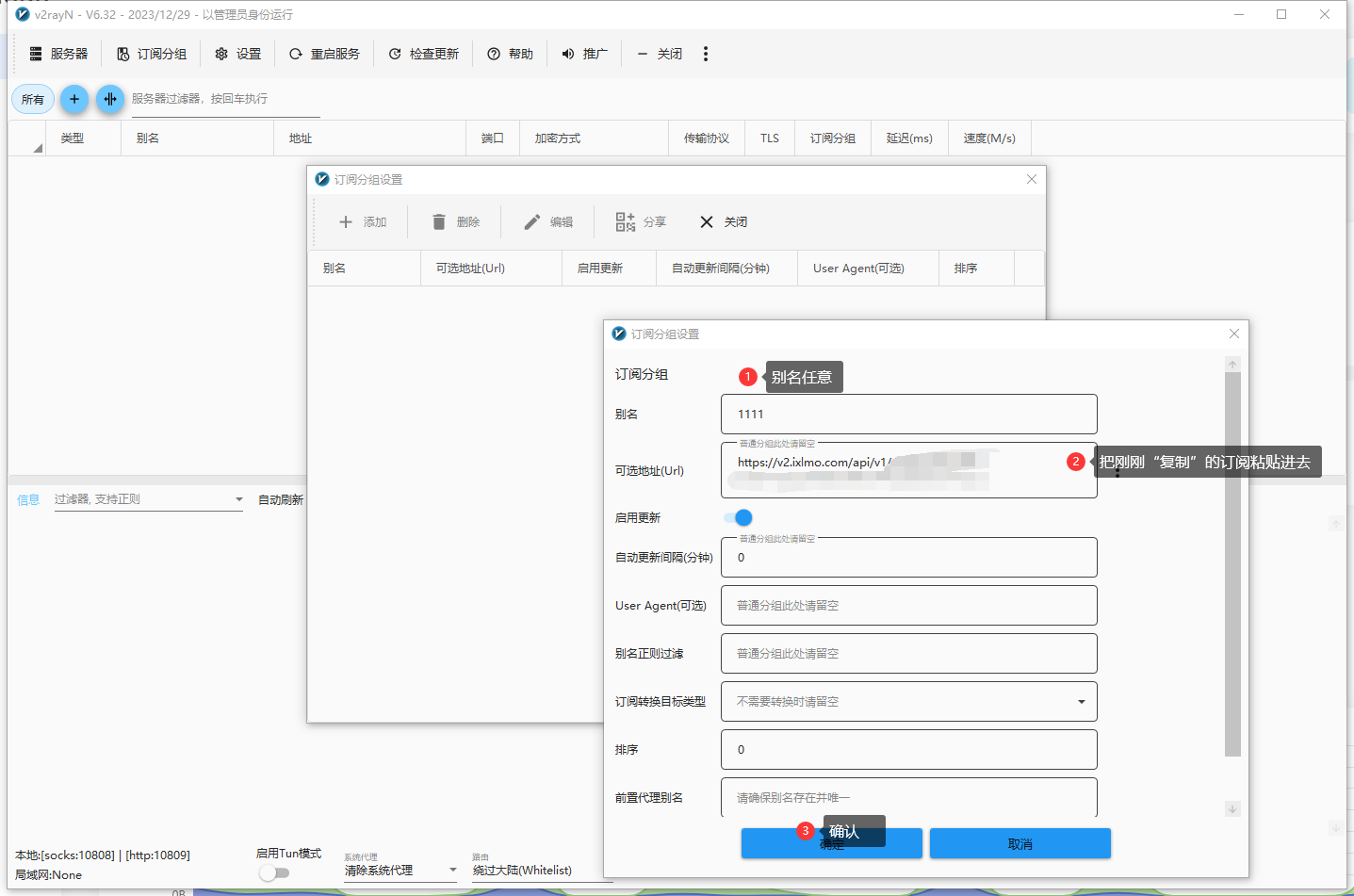Click the auto column width icon
The height and width of the screenshot is (896, 1354).
point(110,99)
